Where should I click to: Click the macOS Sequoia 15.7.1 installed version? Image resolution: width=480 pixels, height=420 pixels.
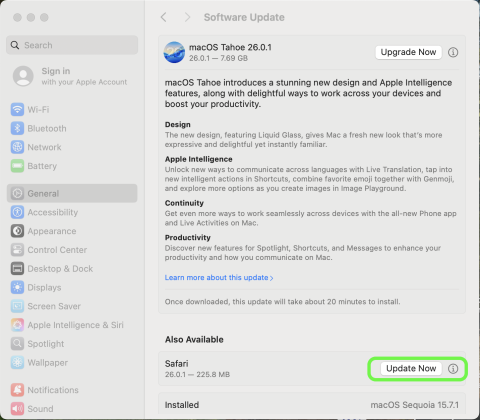pyautogui.click(x=414, y=405)
